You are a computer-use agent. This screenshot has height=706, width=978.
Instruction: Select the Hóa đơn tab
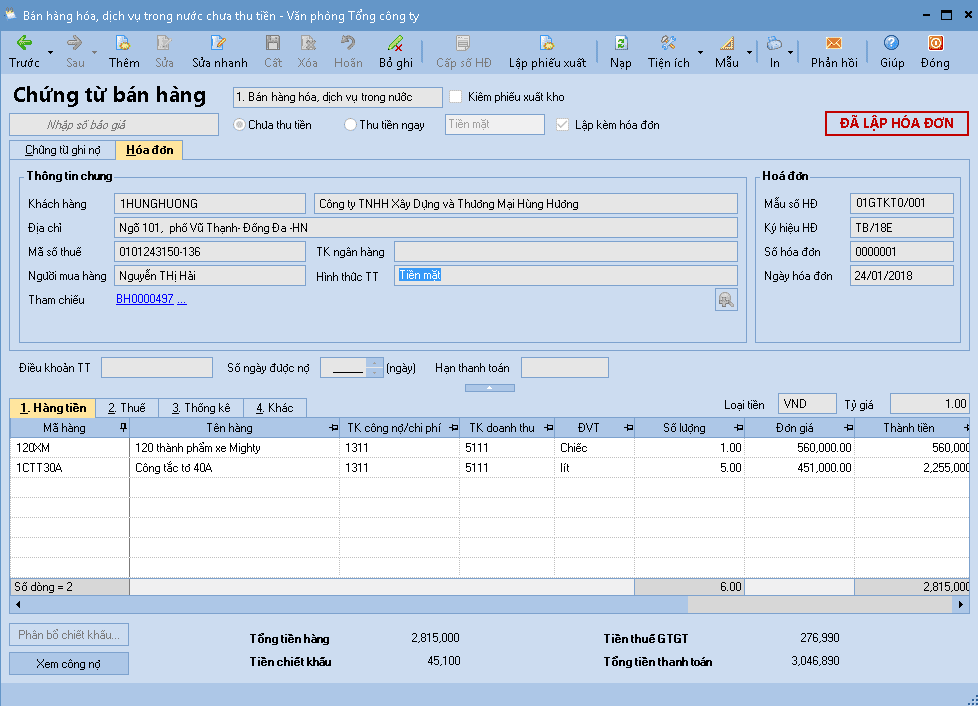point(150,150)
